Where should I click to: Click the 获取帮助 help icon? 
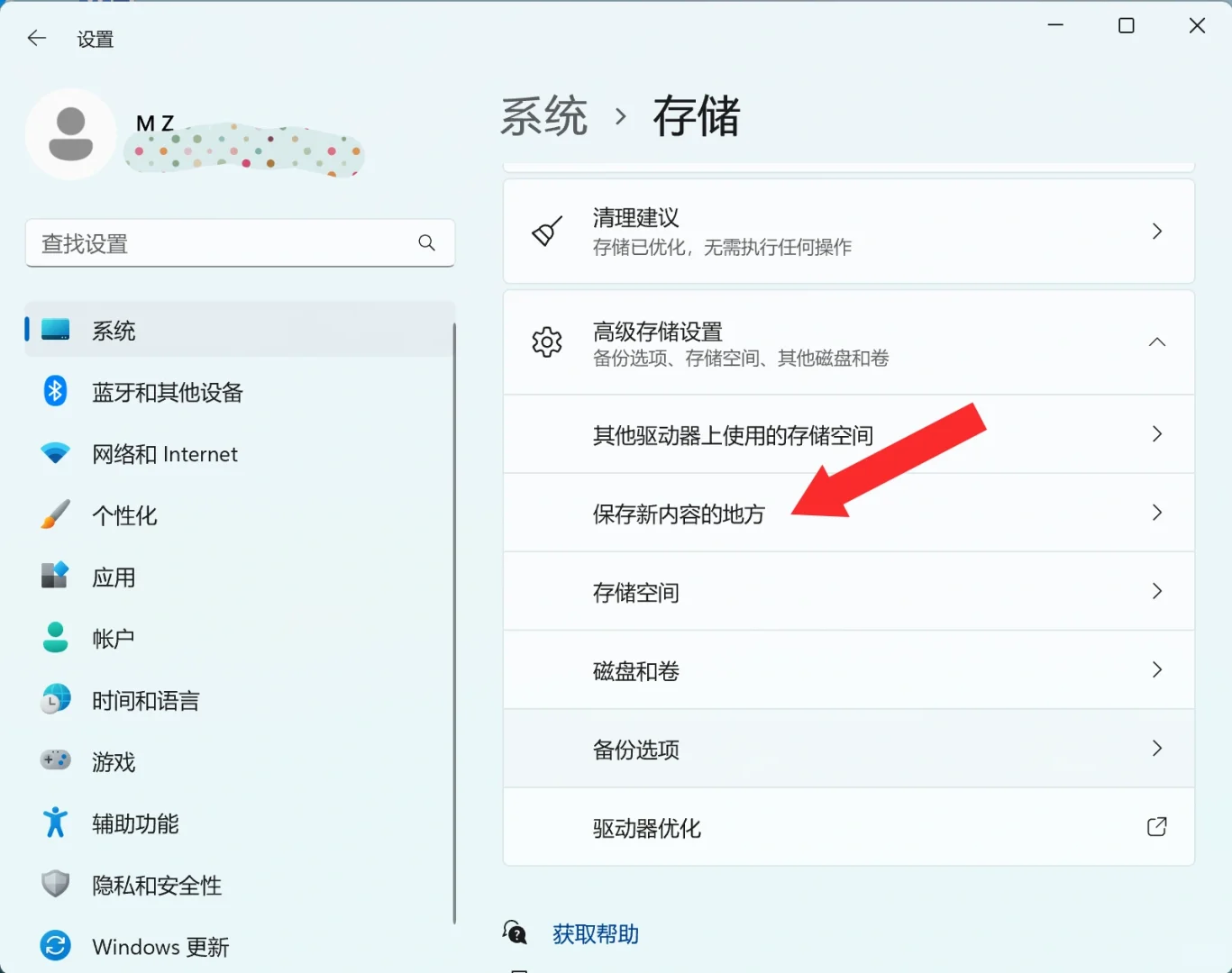click(515, 932)
